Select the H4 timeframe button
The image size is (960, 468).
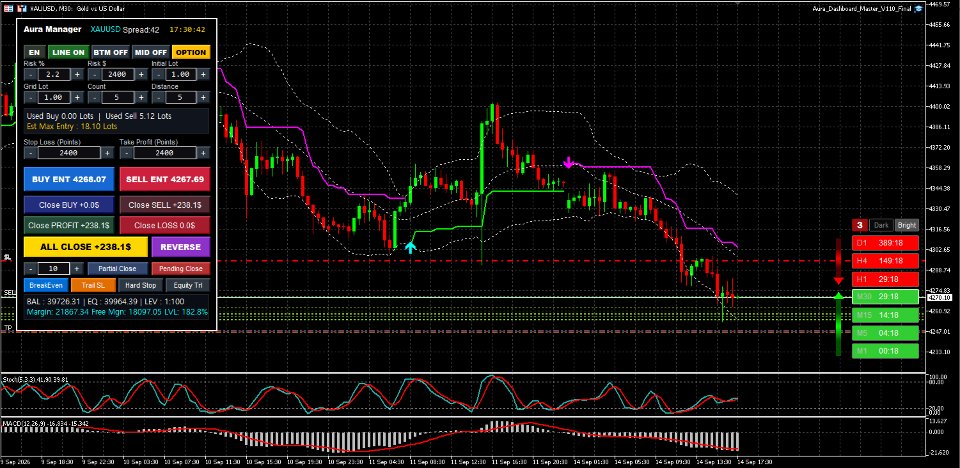point(885,261)
